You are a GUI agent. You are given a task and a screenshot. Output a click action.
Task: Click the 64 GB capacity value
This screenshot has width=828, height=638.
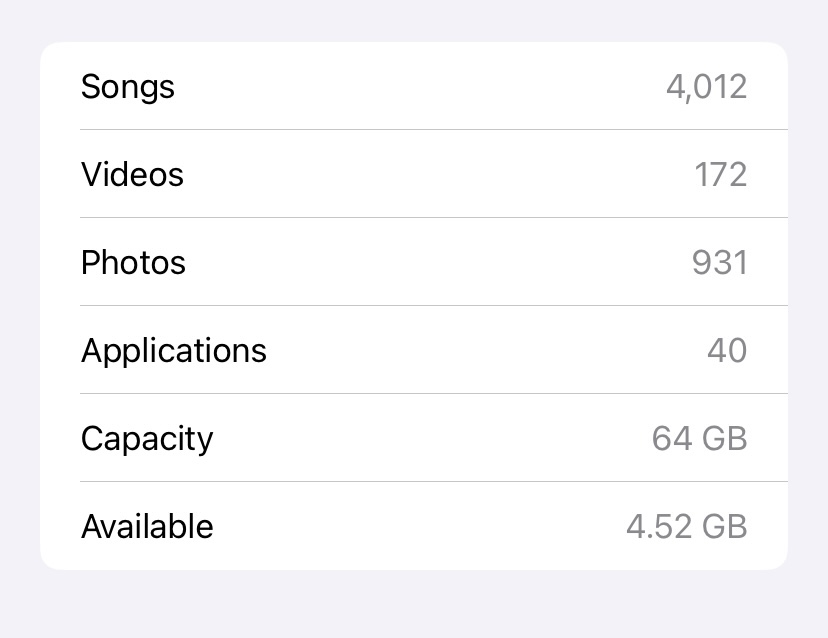[x=699, y=439]
